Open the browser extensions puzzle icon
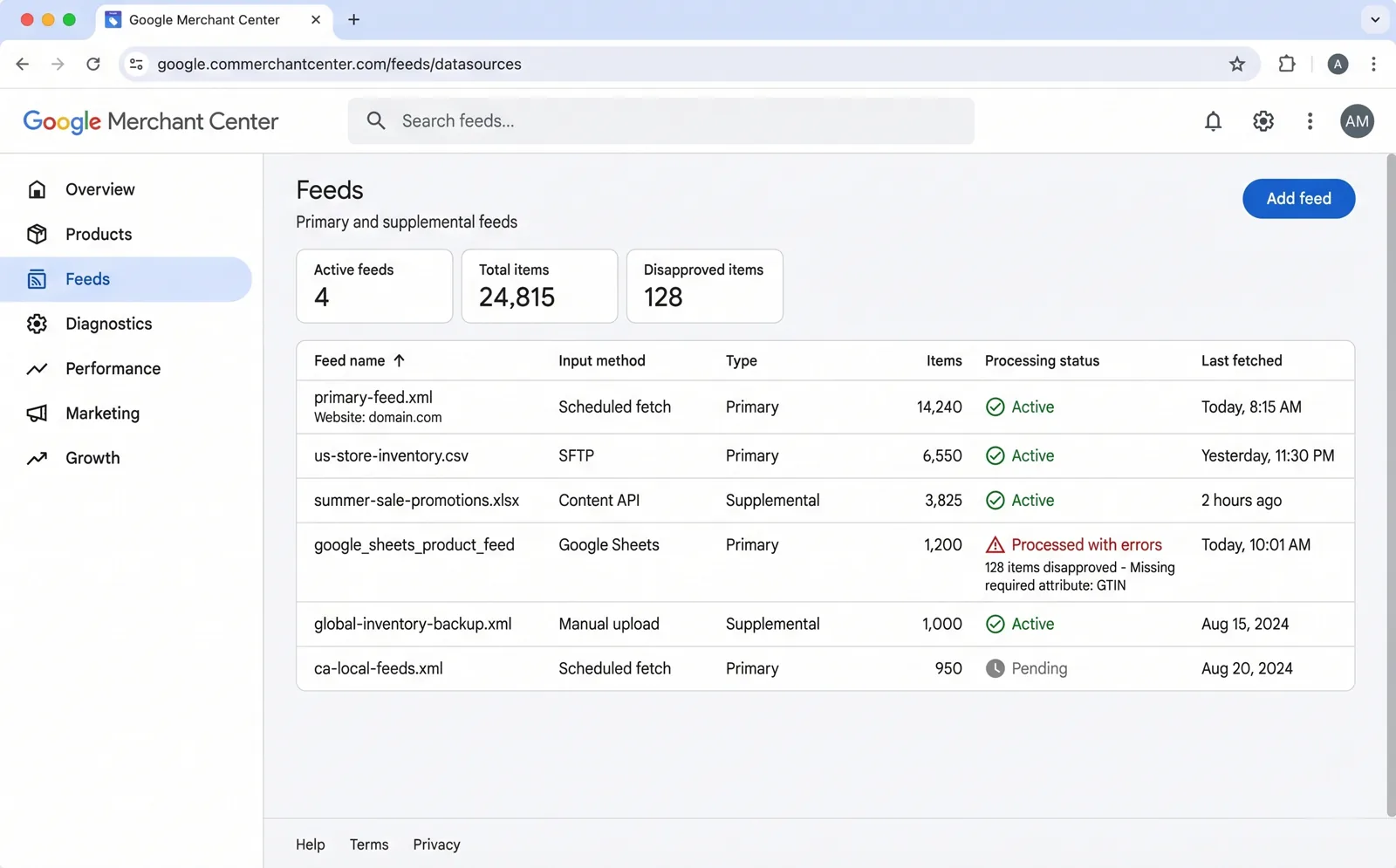The height and width of the screenshot is (868, 1396). coord(1286,64)
